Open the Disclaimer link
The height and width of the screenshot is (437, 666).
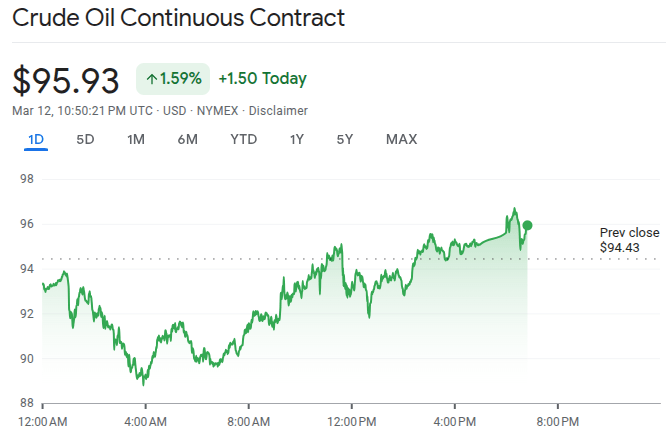[281, 111]
